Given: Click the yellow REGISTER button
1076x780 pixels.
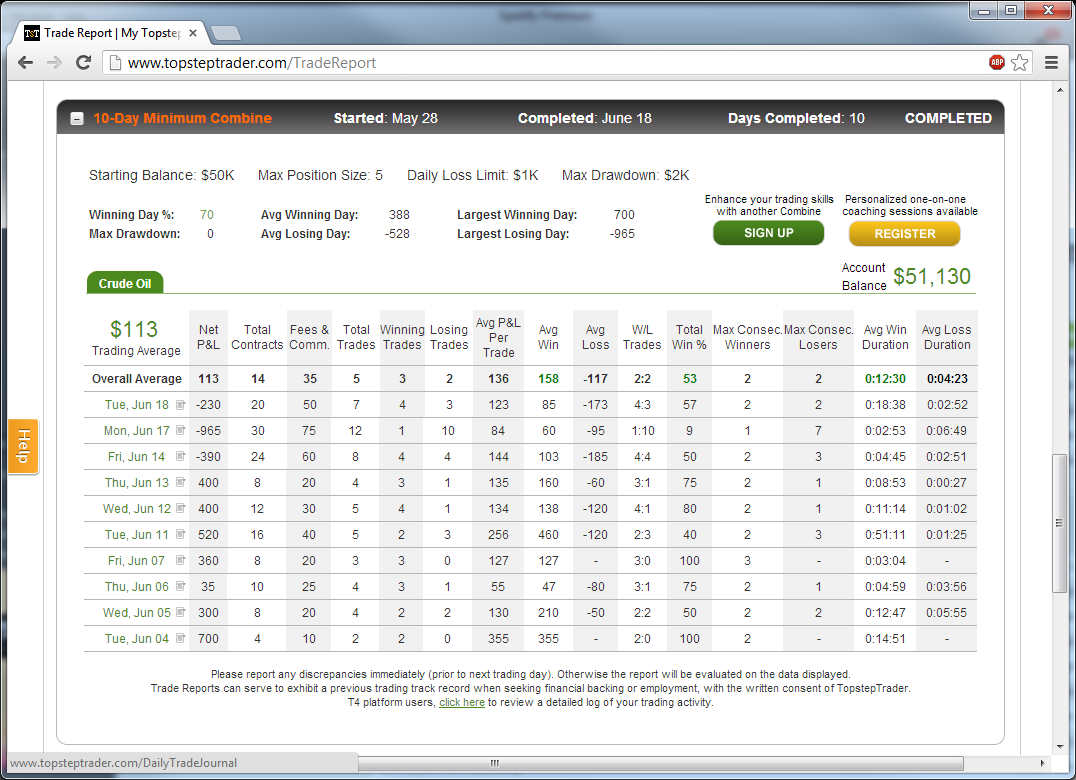Looking at the screenshot, I should [904, 234].
